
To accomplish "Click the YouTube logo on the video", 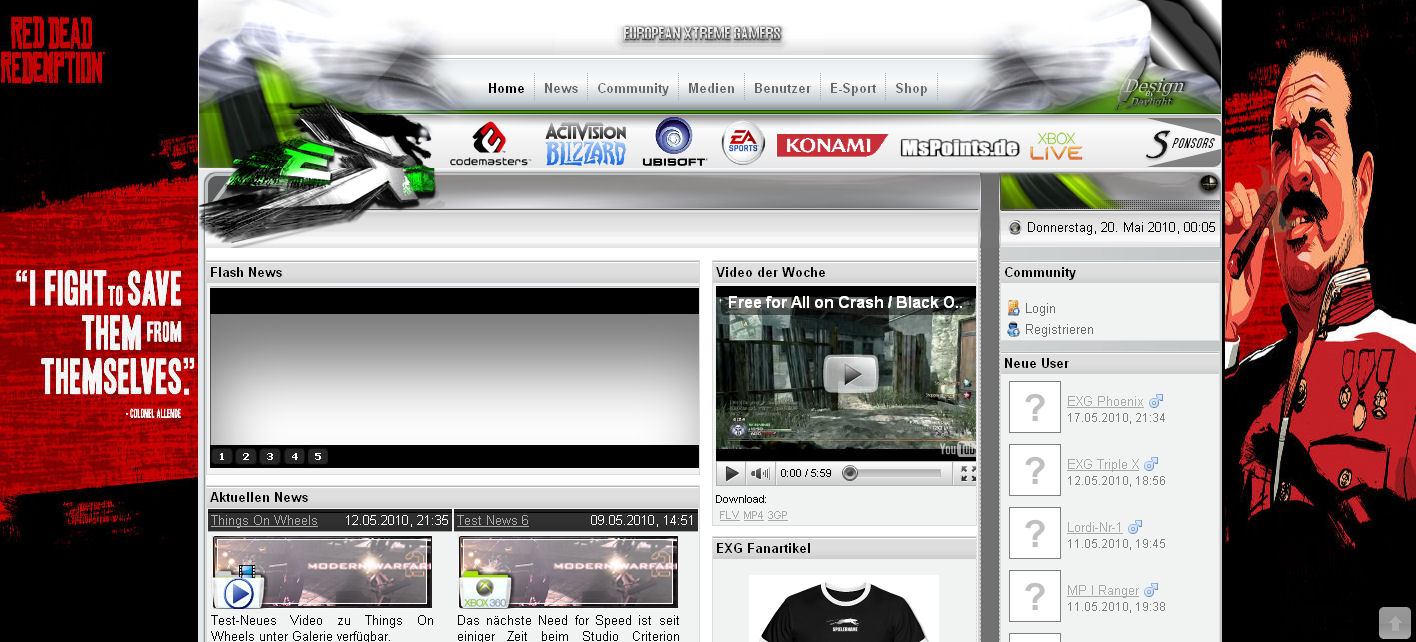I will click(x=957, y=448).
